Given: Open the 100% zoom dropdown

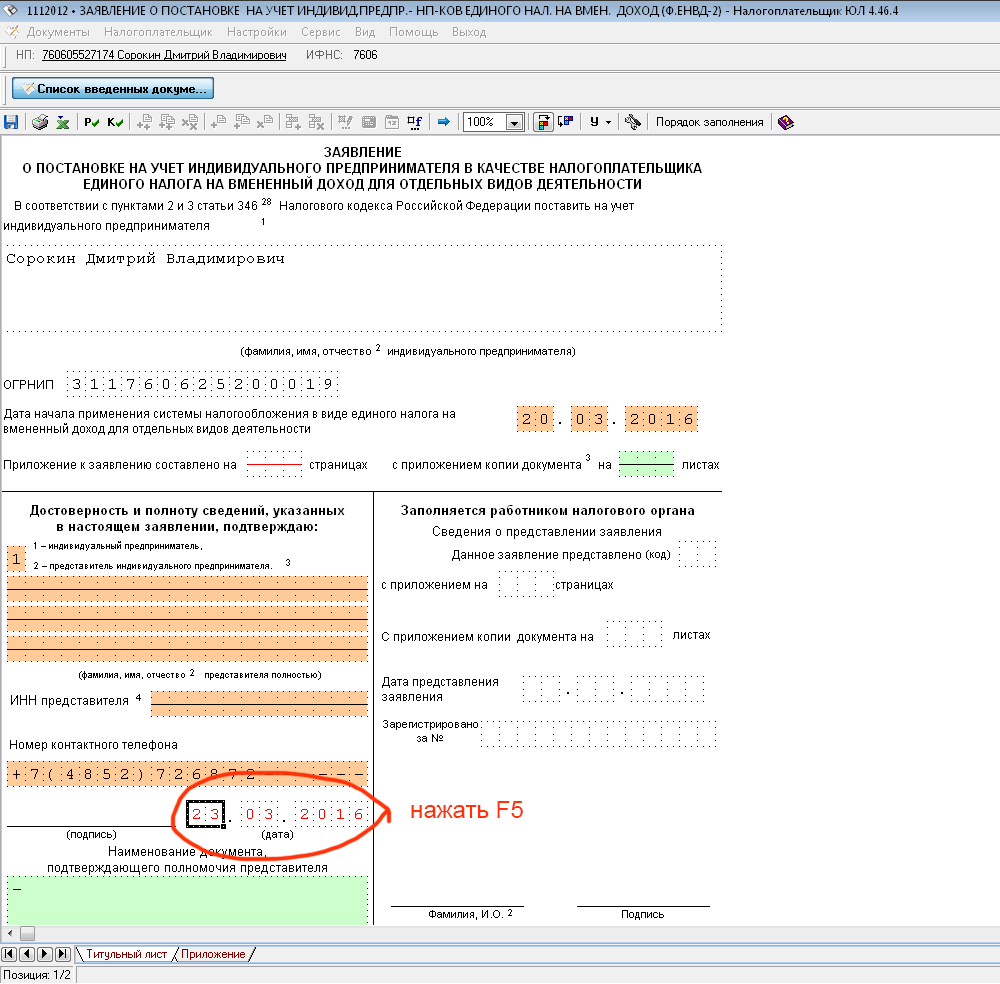Looking at the screenshot, I should [x=515, y=122].
